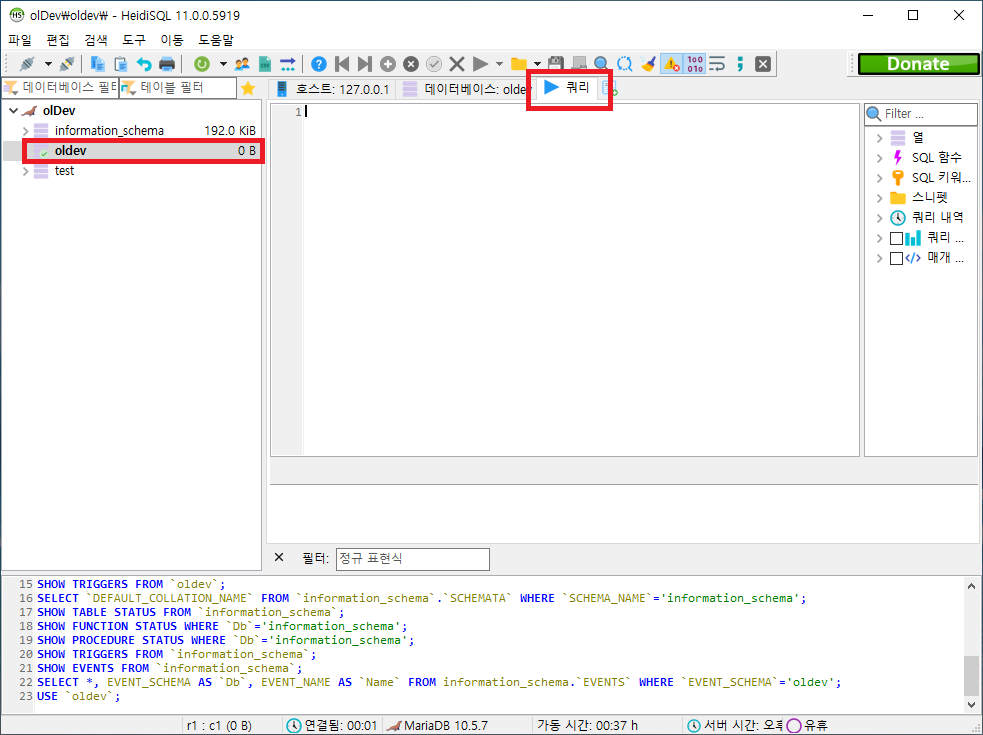Click the Load SQL file folder icon

click(518, 64)
